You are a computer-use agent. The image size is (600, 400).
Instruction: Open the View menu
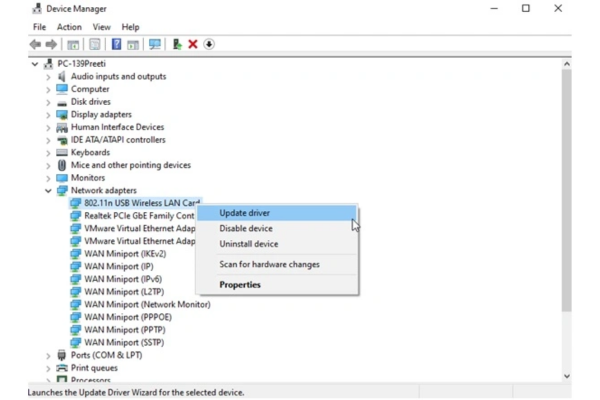(x=101, y=27)
